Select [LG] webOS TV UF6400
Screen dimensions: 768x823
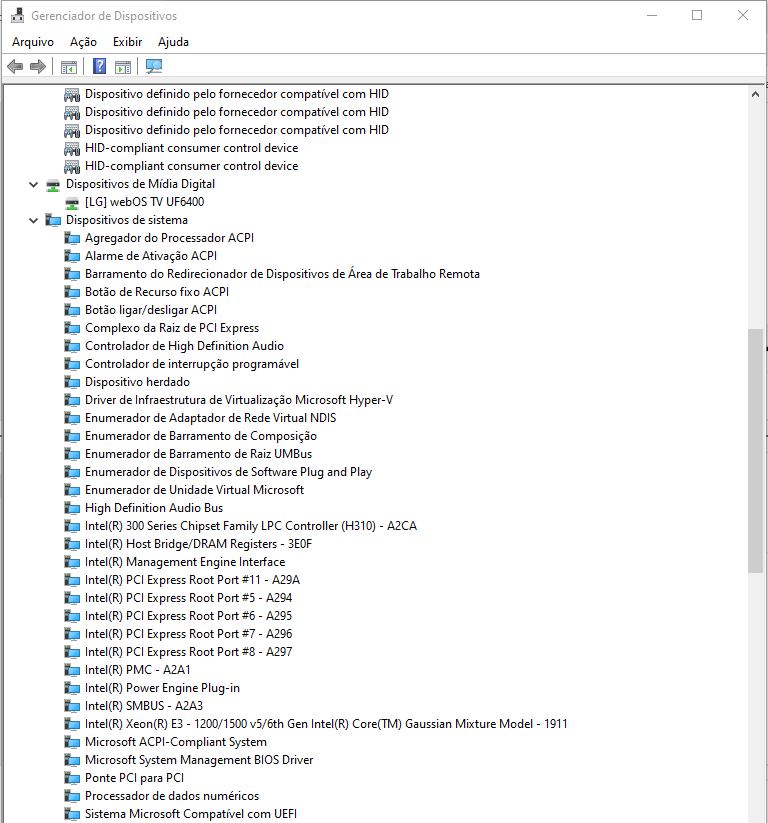tap(144, 202)
